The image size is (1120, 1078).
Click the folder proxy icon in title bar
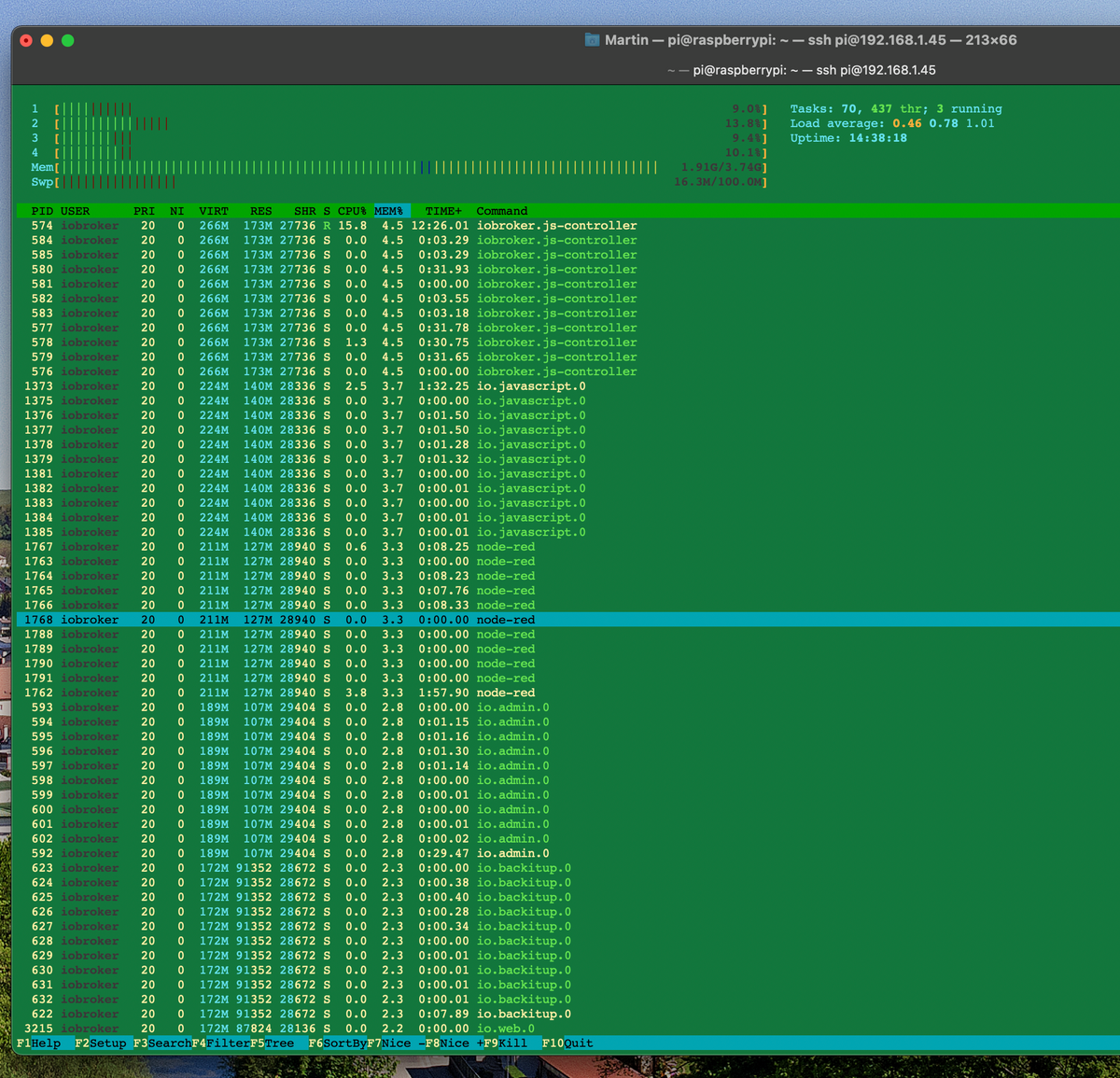click(592, 40)
